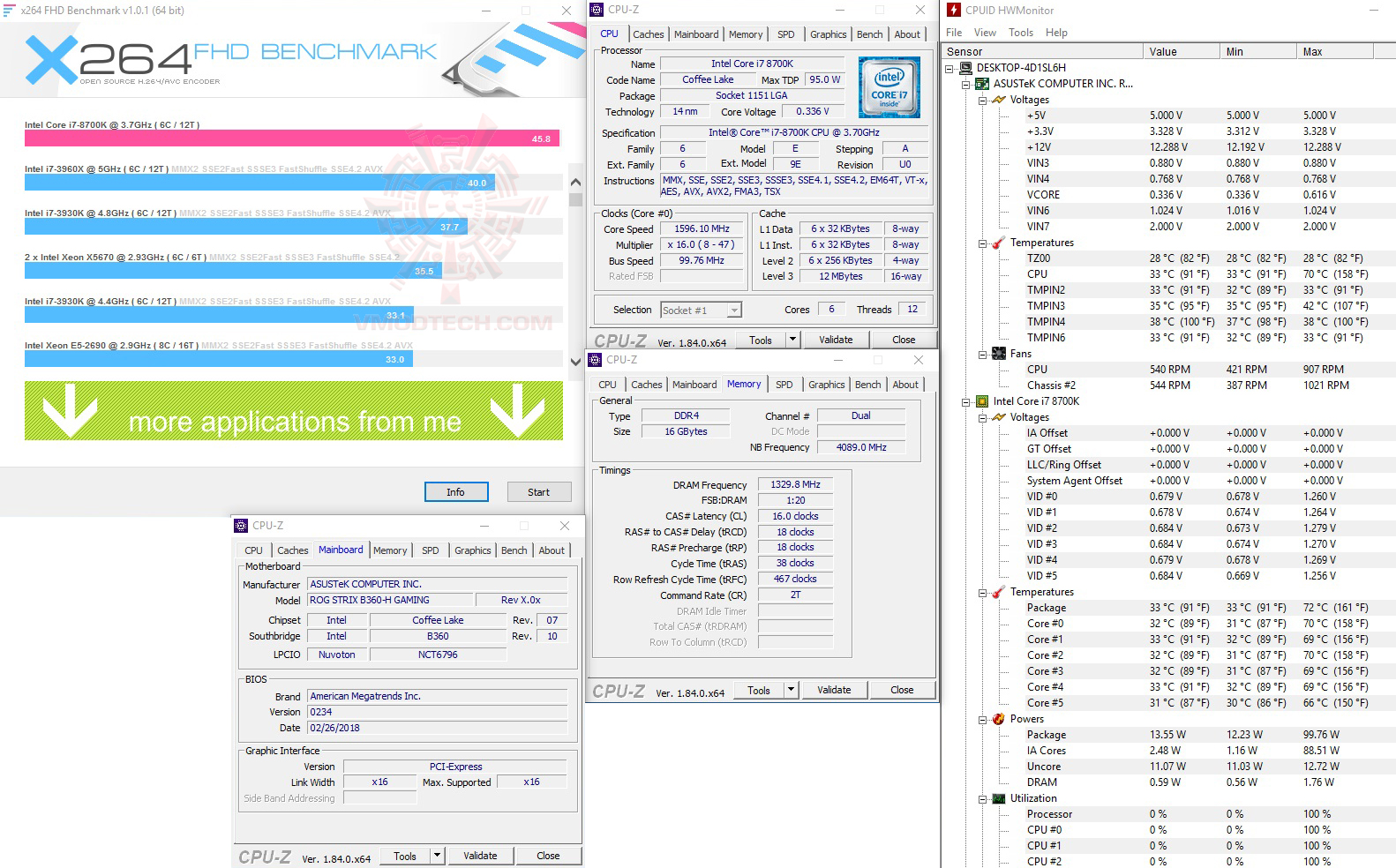Viewport: 1396px width, 868px height.
Task: Click the Info button in x264 benchmark
Action: click(x=455, y=492)
